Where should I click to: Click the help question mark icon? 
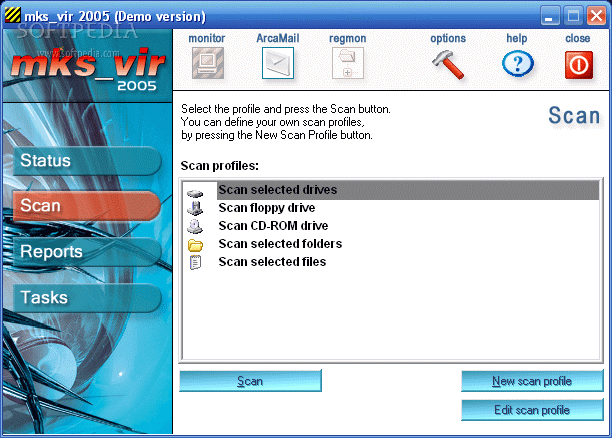(x=518, y=64)
